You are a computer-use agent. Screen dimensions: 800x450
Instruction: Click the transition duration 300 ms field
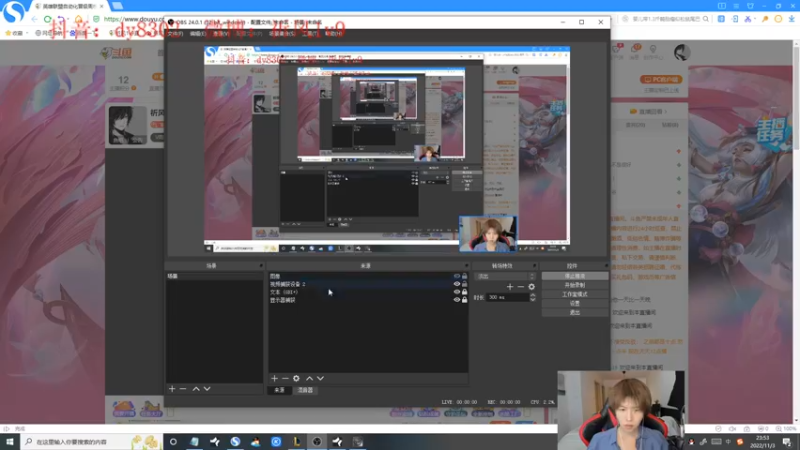[x=508, y=297]
